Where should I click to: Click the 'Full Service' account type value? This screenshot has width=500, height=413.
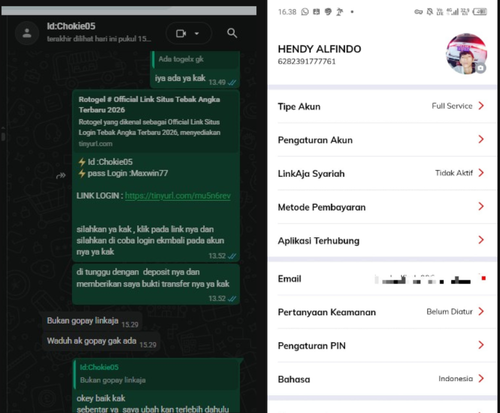(x=452, y=106)
